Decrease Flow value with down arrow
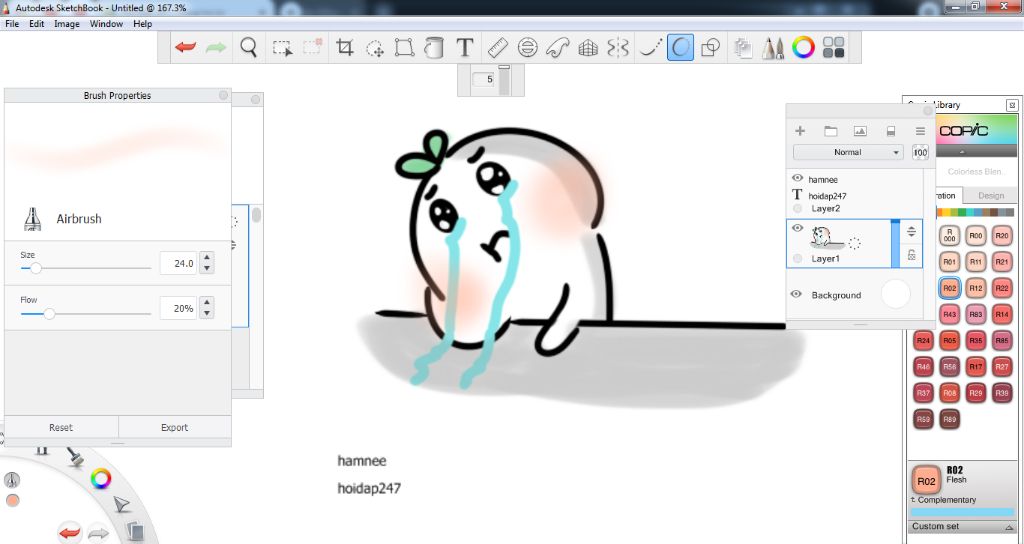 coord(207,313)
